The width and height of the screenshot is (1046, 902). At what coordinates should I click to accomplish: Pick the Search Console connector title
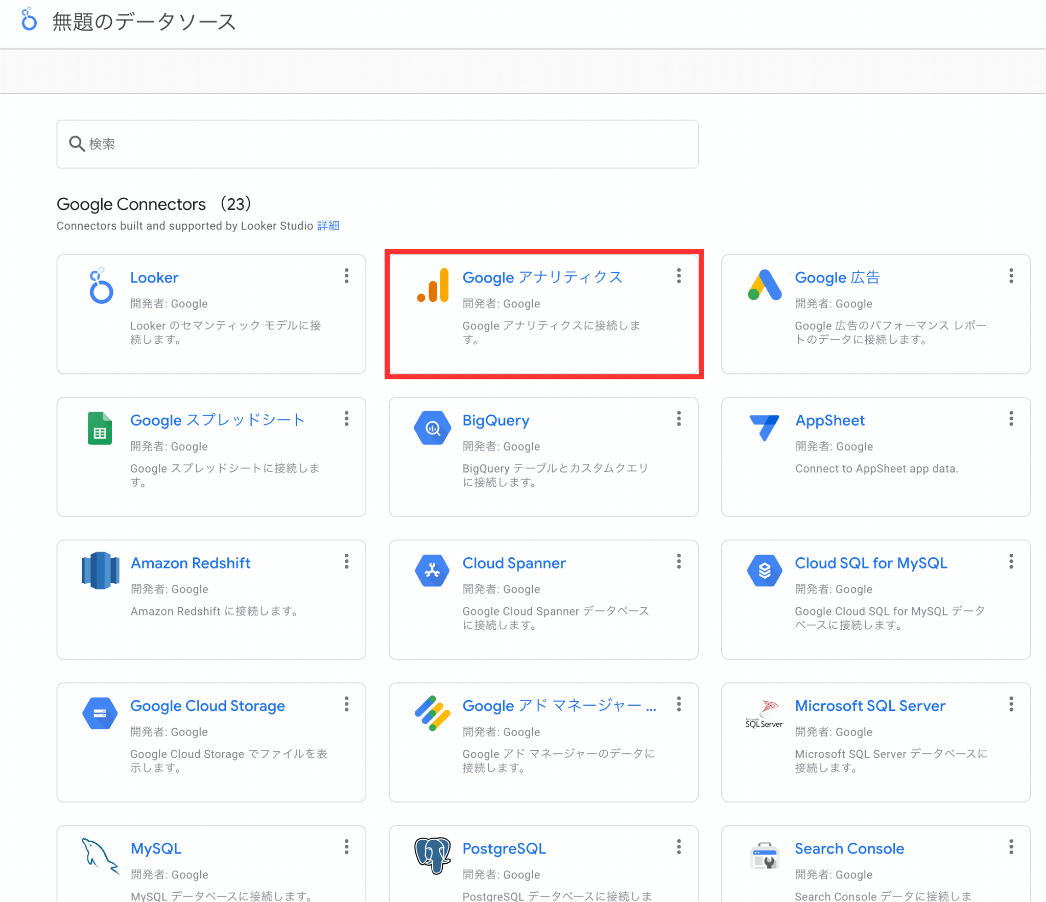(849, 849)
